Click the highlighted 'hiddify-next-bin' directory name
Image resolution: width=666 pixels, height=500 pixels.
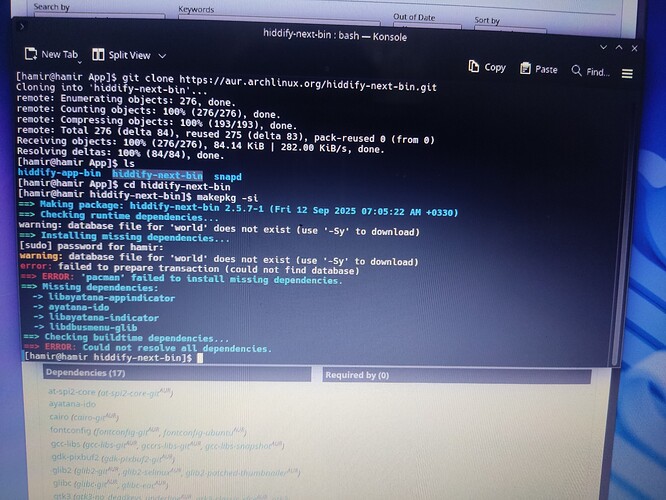pyautogui.click(x=158, y=175)
